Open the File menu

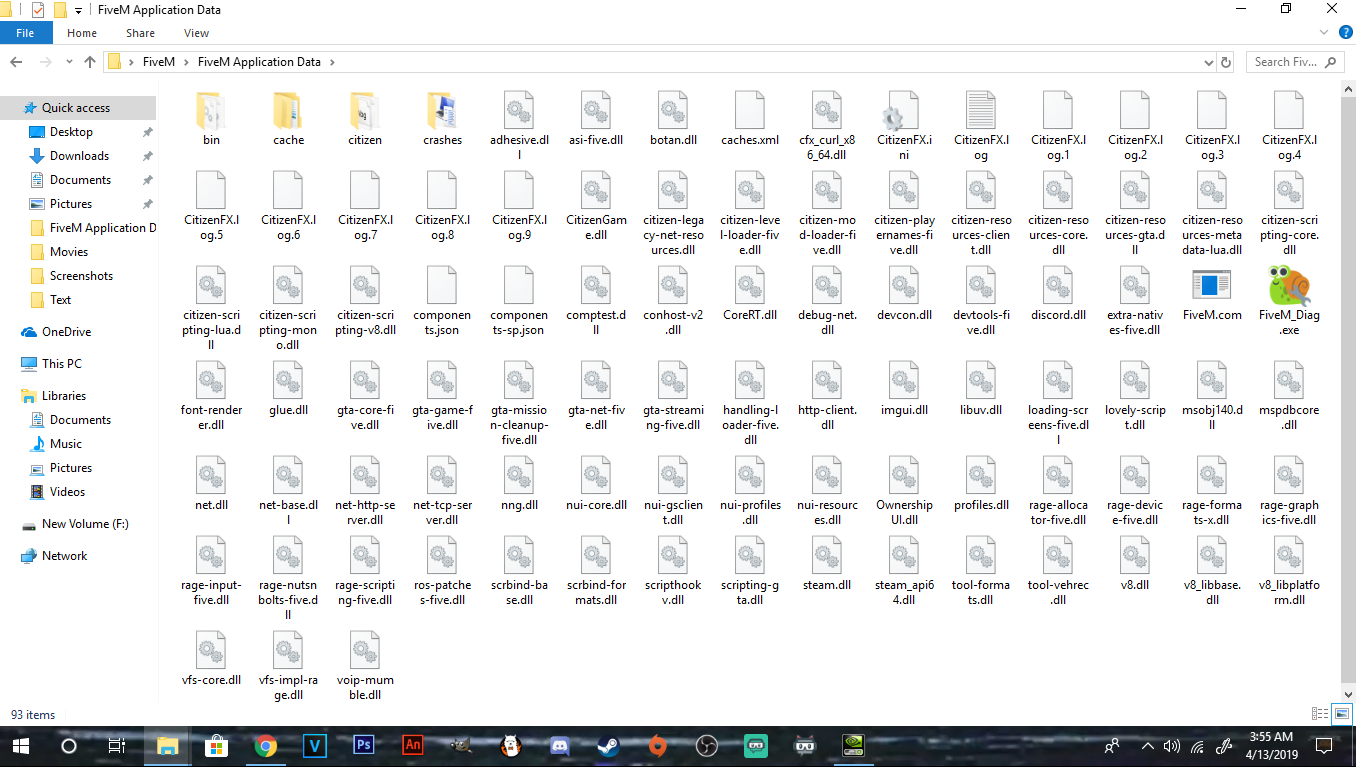point(25,33)
